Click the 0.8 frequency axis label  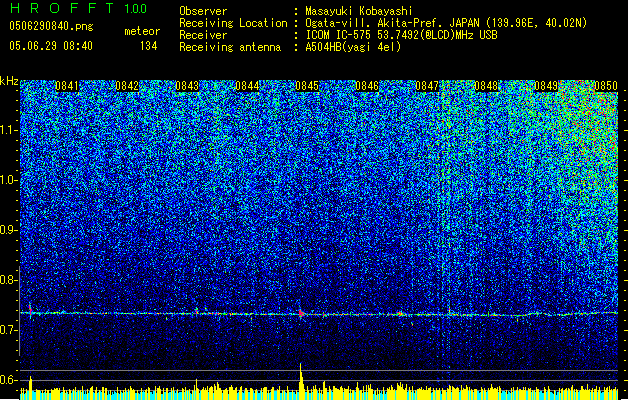point(9,280)
